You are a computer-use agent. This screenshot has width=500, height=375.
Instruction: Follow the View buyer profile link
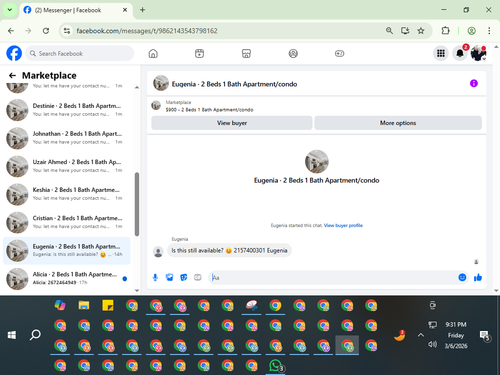pos(343,225)
